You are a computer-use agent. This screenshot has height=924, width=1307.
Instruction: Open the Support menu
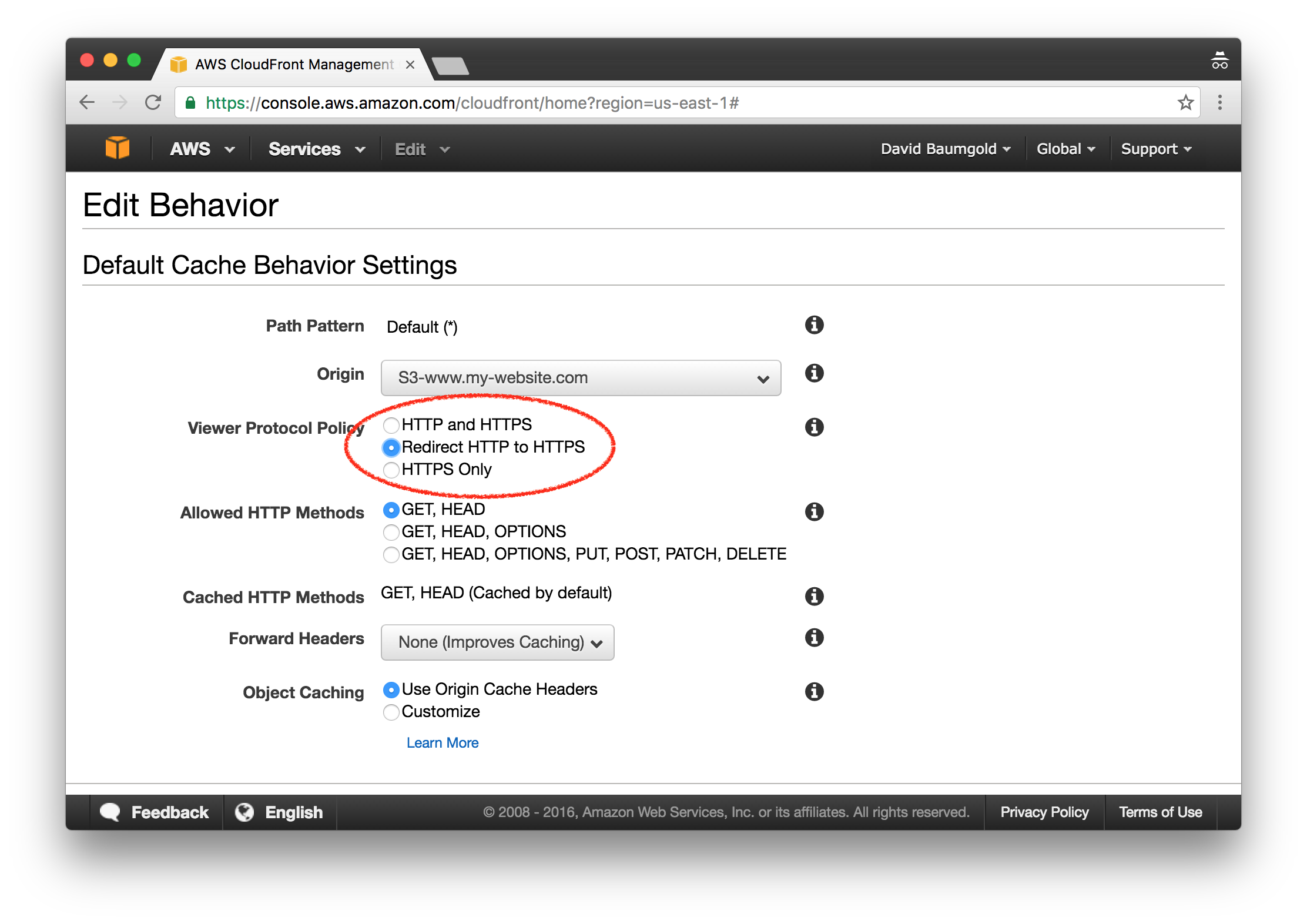[x=1157, y=149]
